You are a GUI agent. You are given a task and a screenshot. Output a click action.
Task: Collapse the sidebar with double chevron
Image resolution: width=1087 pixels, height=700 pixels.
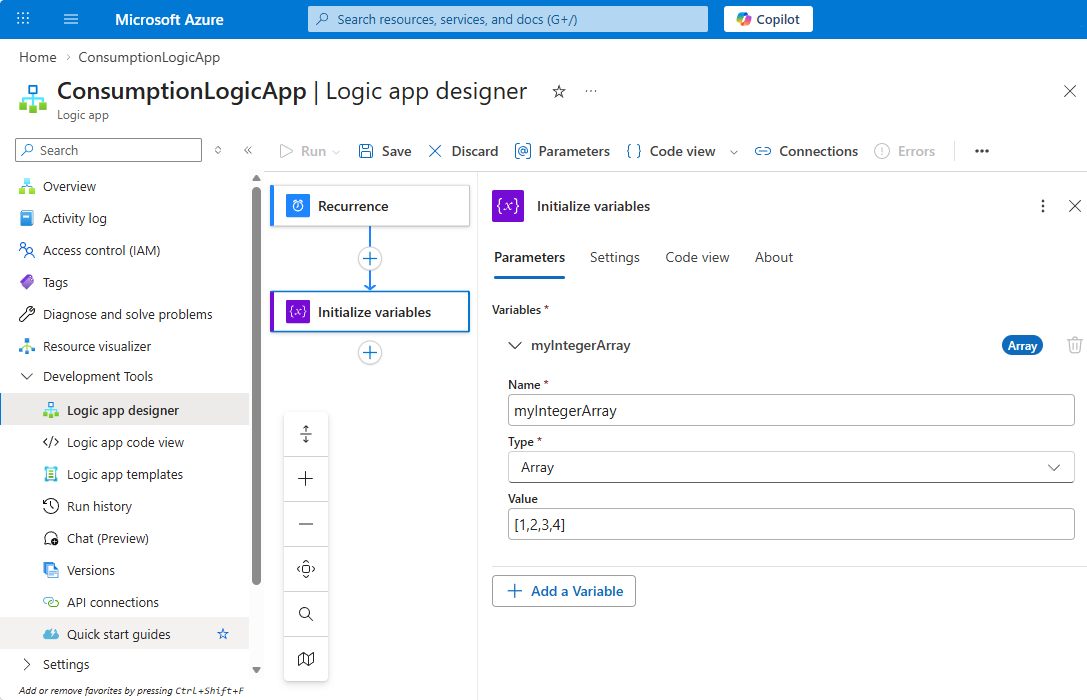[248, 150]
